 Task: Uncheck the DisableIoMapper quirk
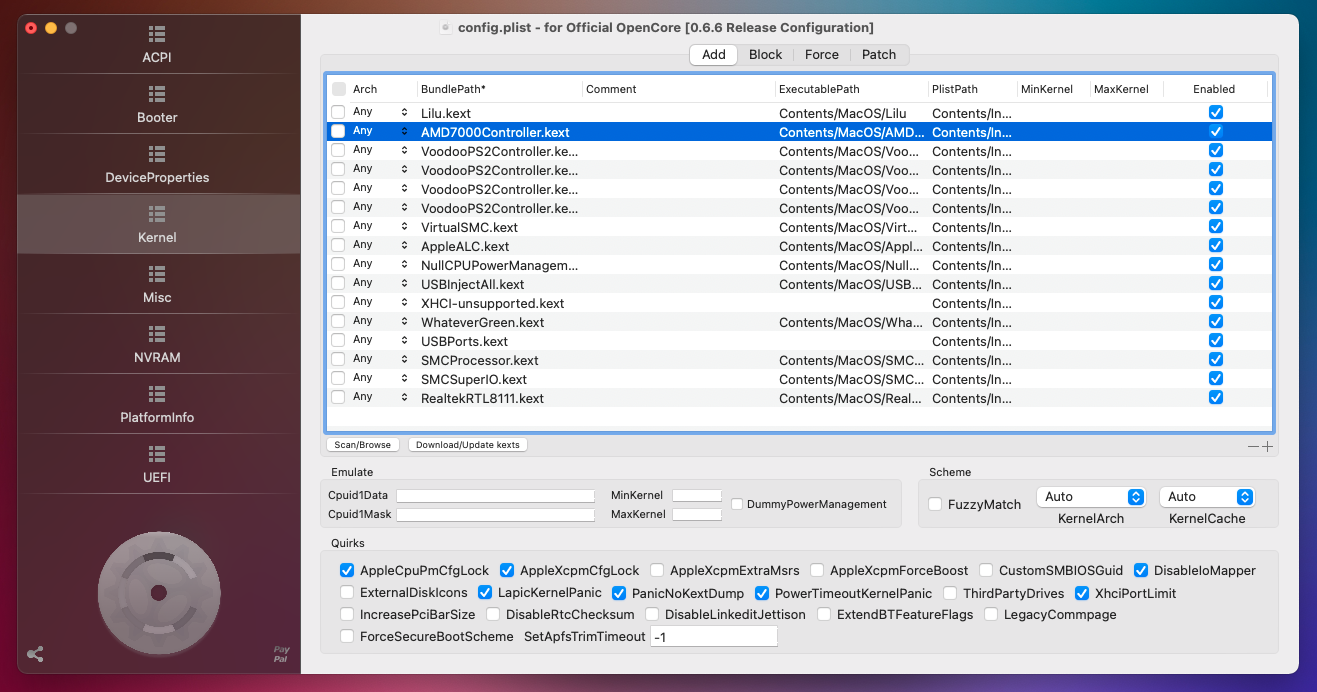[1141, 571]
